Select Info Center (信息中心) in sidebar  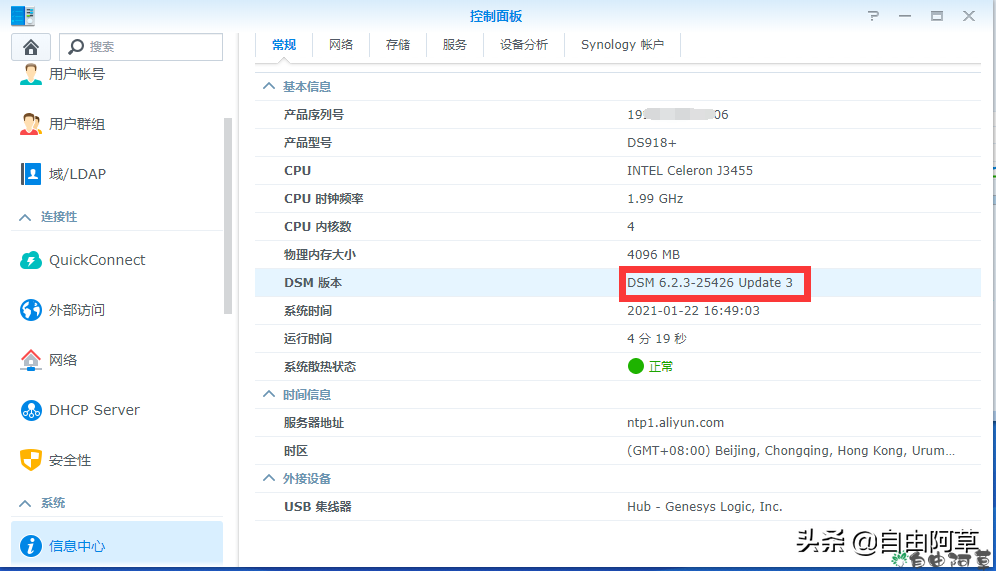click(x=76, y=546)
